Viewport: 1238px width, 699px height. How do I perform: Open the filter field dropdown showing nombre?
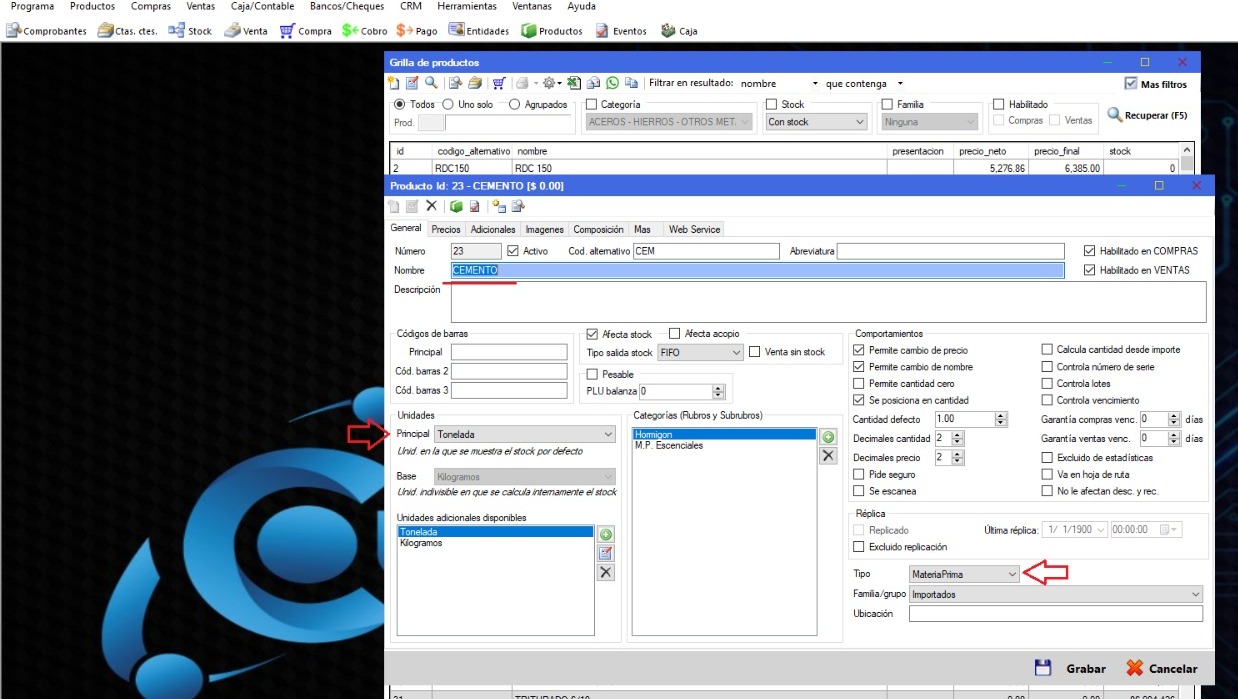780,84
